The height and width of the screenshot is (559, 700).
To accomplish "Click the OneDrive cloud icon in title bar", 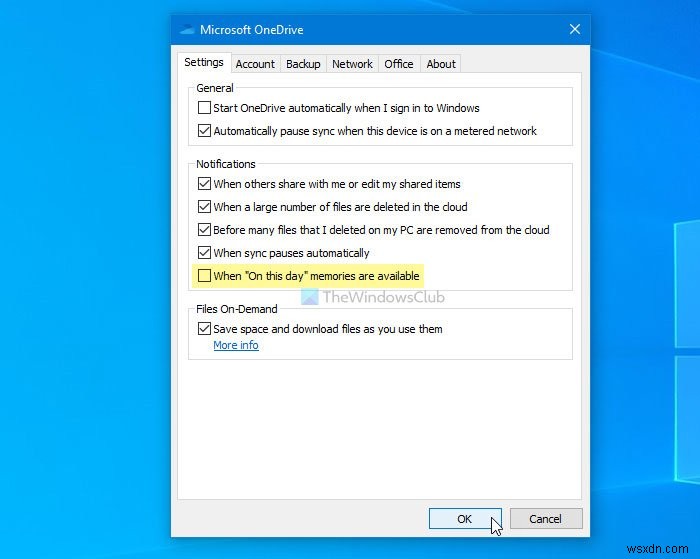I will (187, 30).
